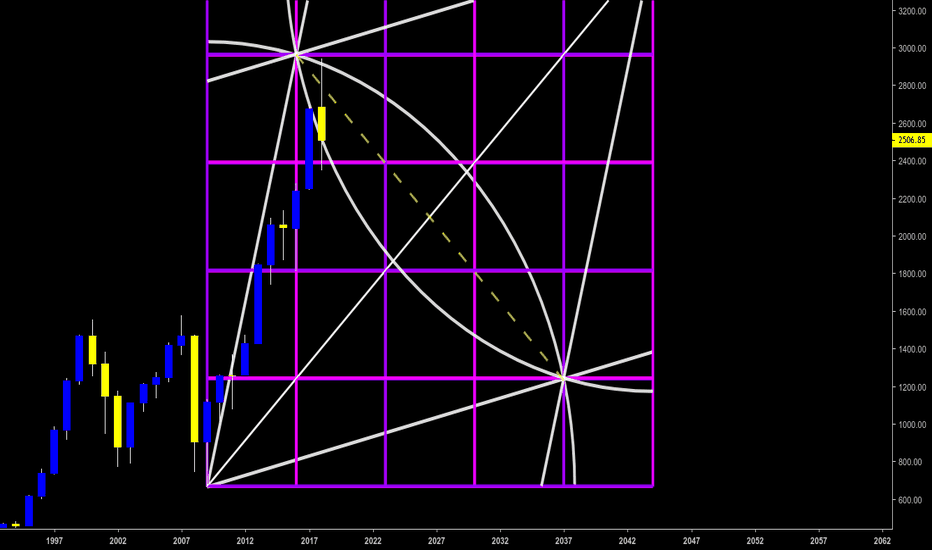Select the yellow dashed diagonal trend line
Screen dimensions: 932x550
[x=430, y=217]
